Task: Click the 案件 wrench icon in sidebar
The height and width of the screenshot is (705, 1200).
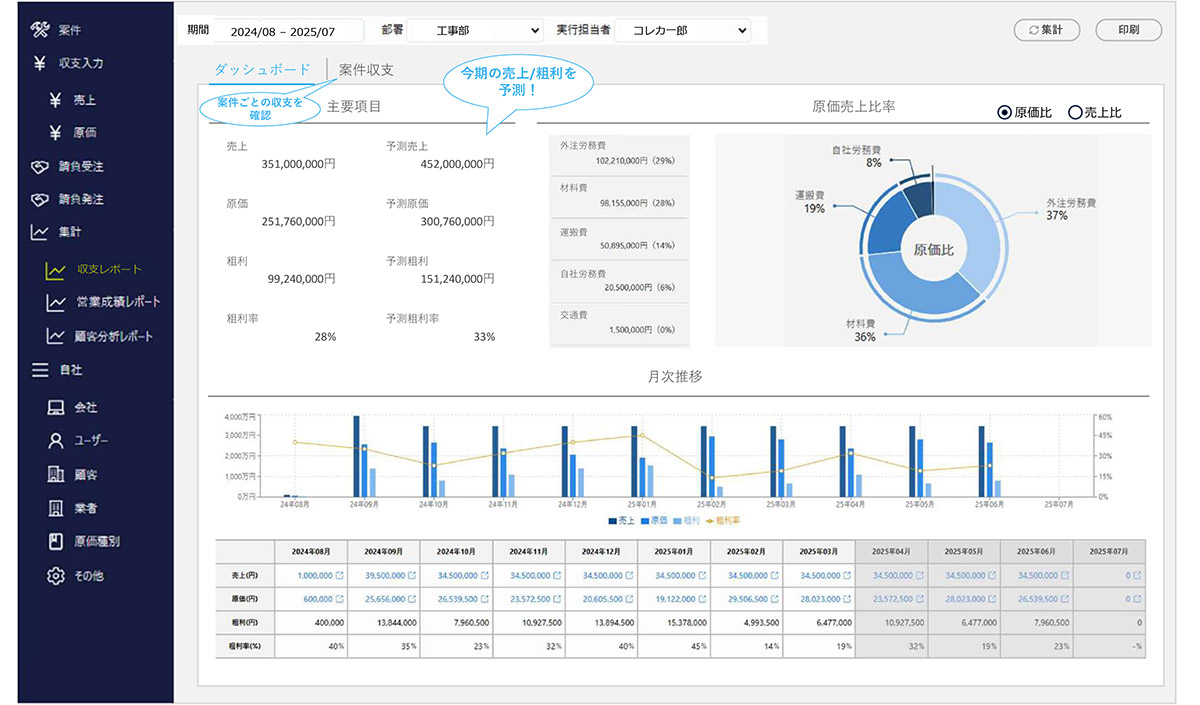Action: pyautogui.click(x=40, y=29)
